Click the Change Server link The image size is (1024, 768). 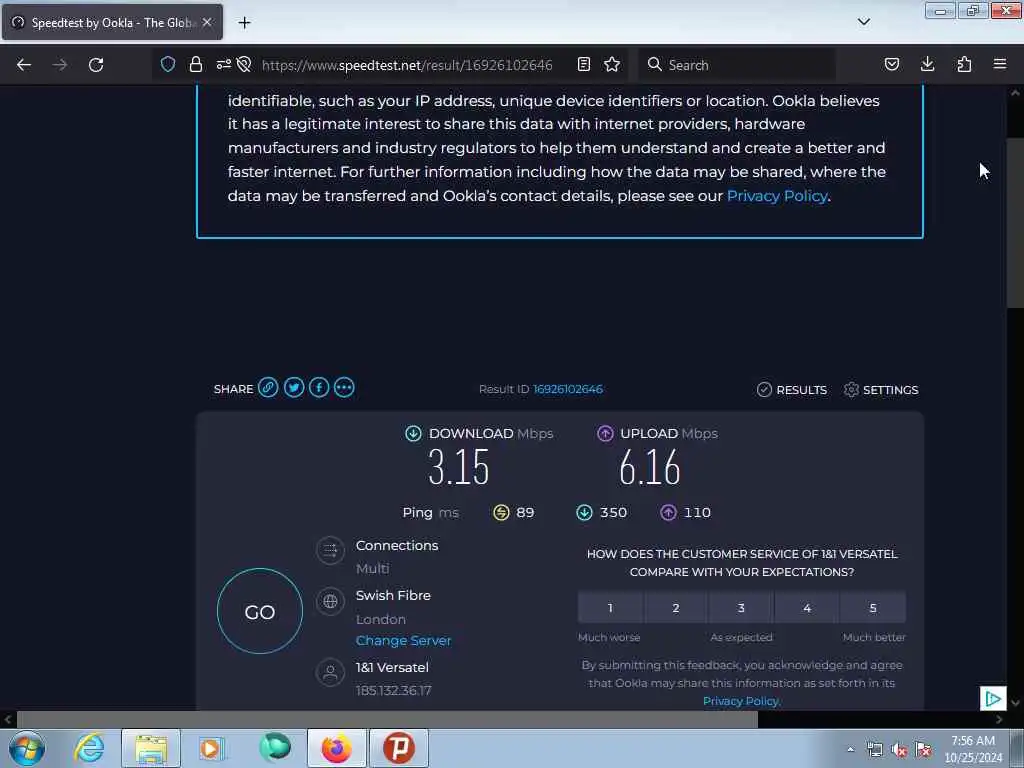(x=404, y=641)
